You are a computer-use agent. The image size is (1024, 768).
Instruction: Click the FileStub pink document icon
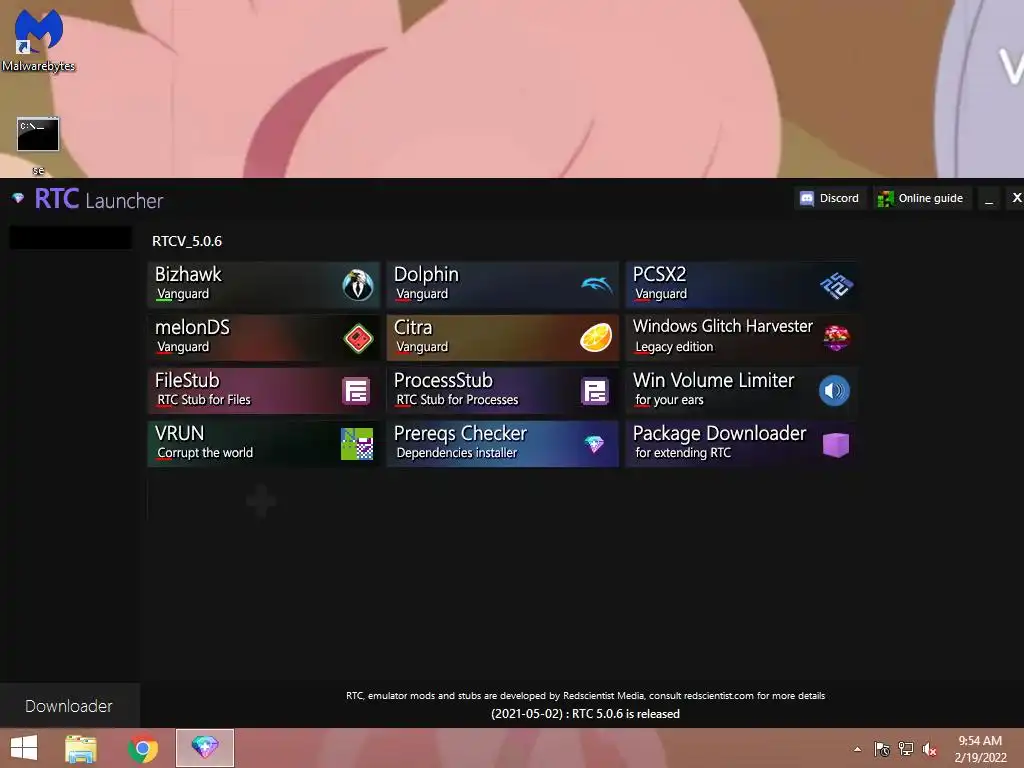click(x=357, y=391)
